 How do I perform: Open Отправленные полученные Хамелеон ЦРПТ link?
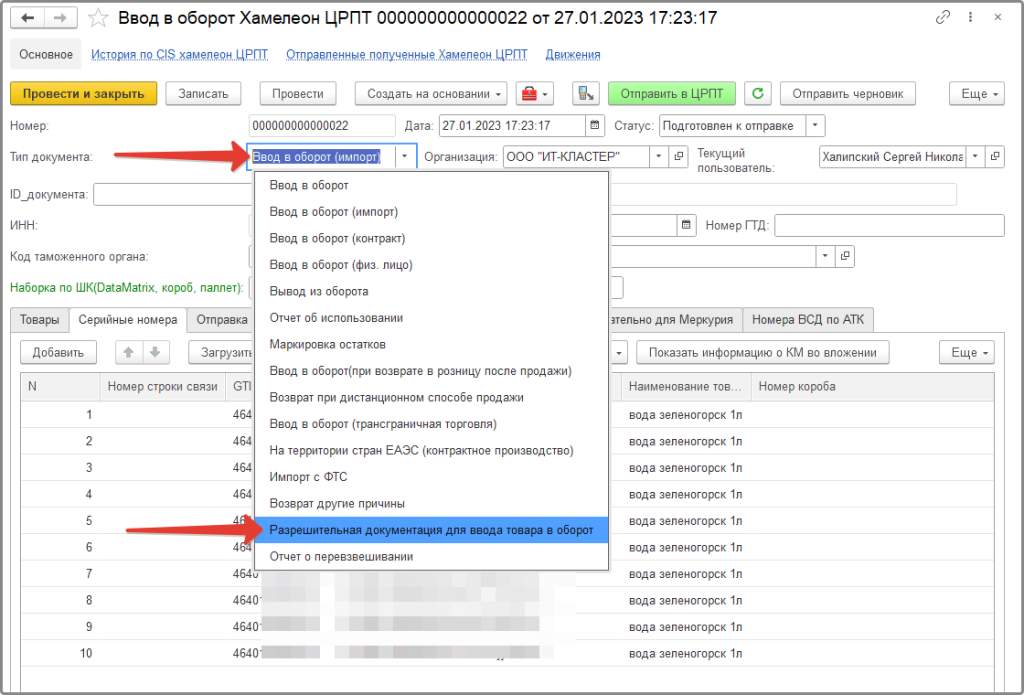407,55
